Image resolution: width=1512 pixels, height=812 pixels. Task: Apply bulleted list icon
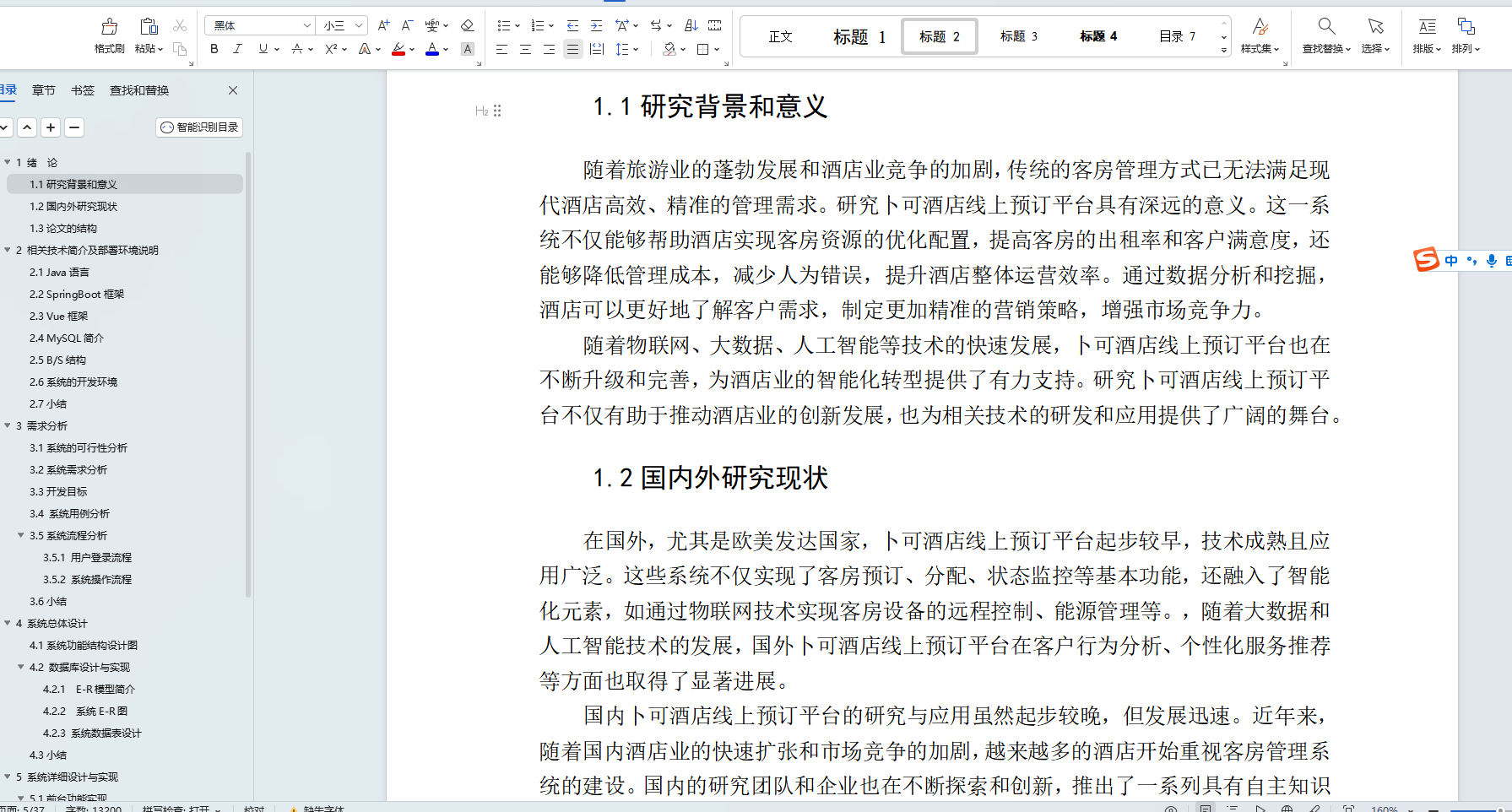tap(504, 26)
